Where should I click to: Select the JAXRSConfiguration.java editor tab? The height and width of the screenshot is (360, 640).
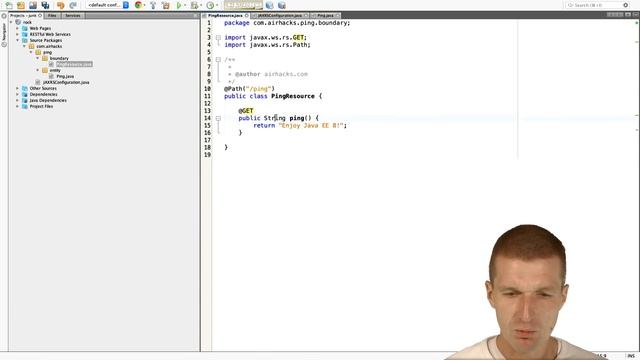point(280,16)
